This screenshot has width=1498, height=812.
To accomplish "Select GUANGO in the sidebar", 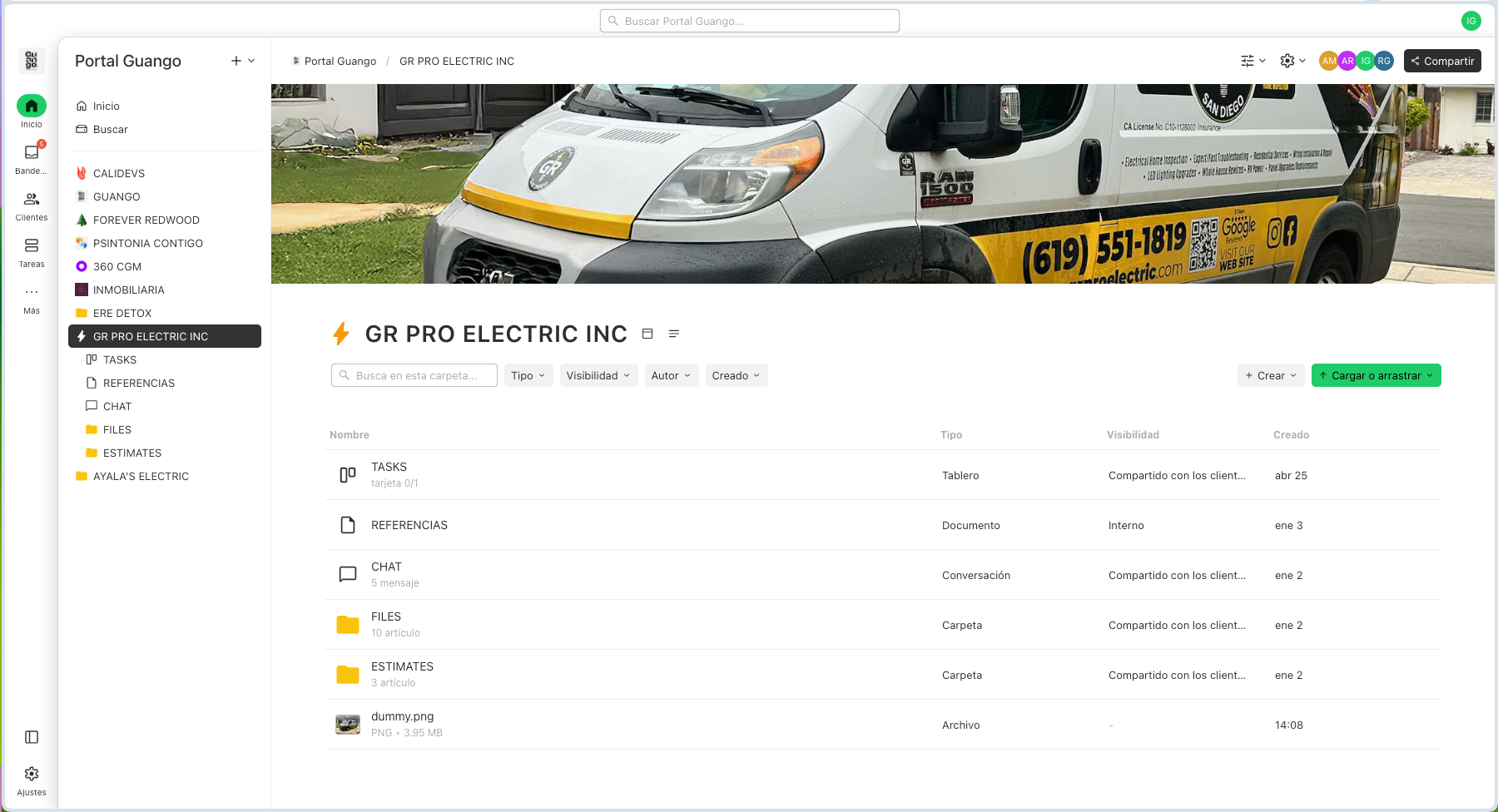I will 165,196.
